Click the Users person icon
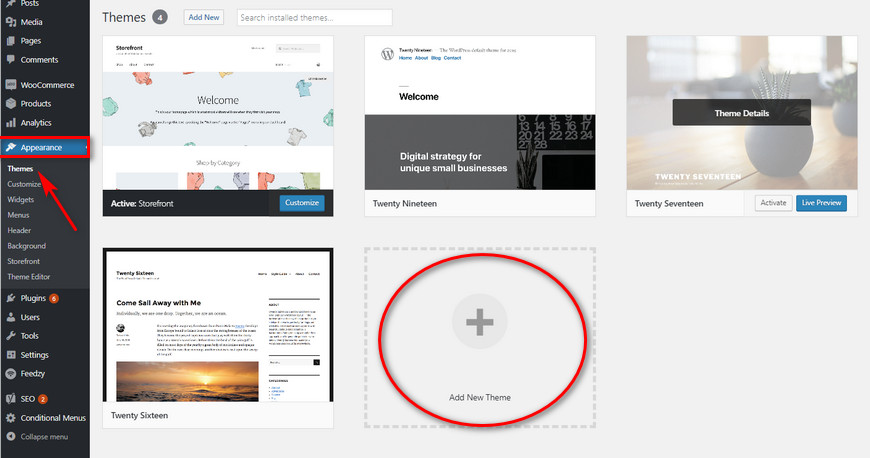Viewport: 870px width, 458px height. pos(11,317)
